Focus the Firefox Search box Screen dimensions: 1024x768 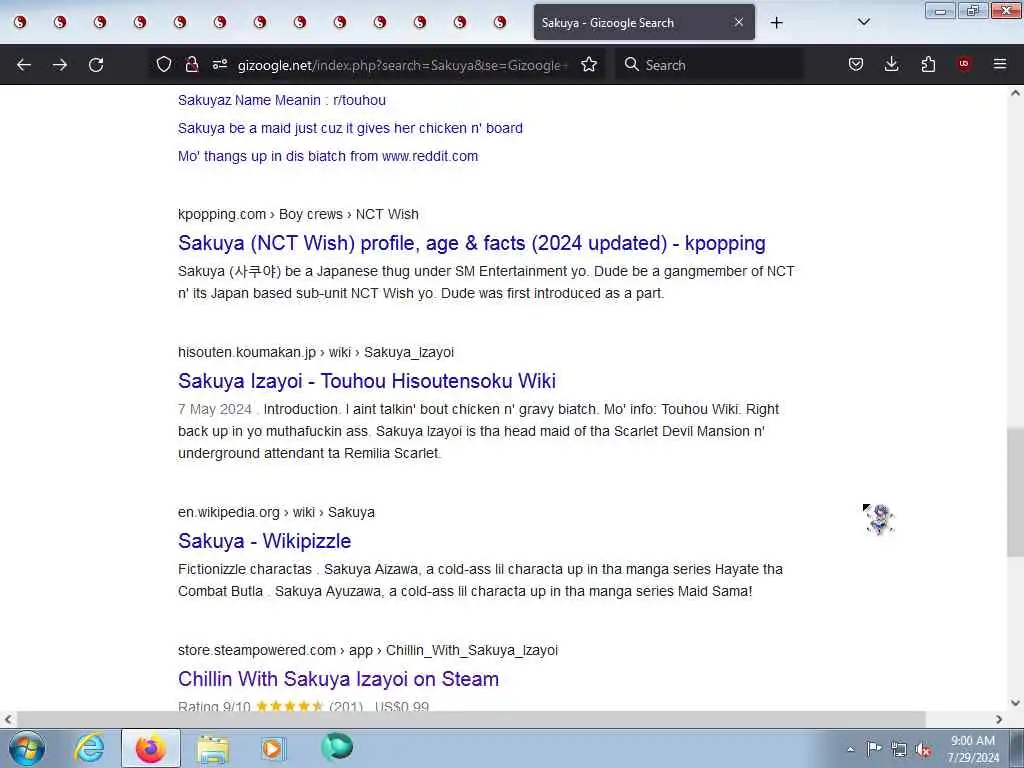[x=710, y=65]
